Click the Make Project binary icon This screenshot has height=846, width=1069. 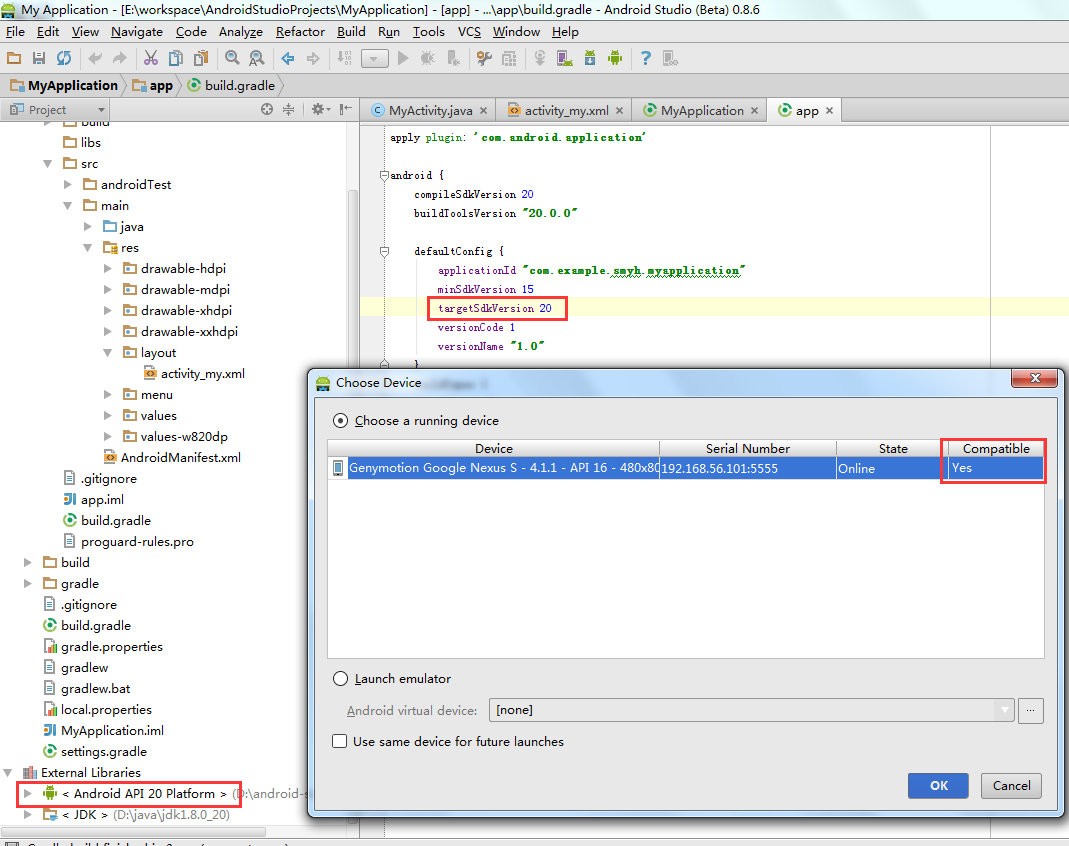344,59
